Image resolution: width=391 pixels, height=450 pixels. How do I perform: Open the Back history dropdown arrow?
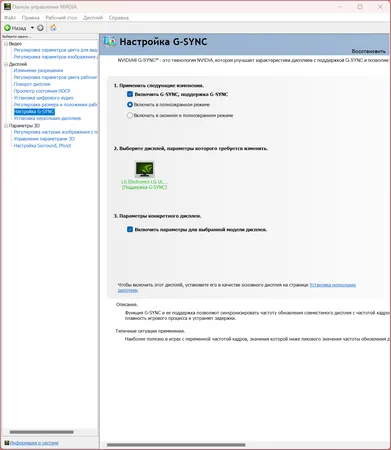click(32, 28)
